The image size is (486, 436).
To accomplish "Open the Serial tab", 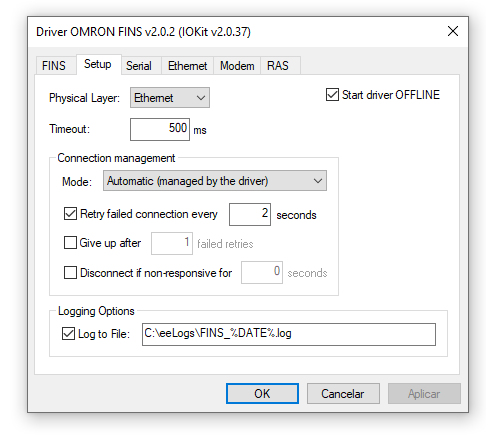I will (x=141, y=66).
